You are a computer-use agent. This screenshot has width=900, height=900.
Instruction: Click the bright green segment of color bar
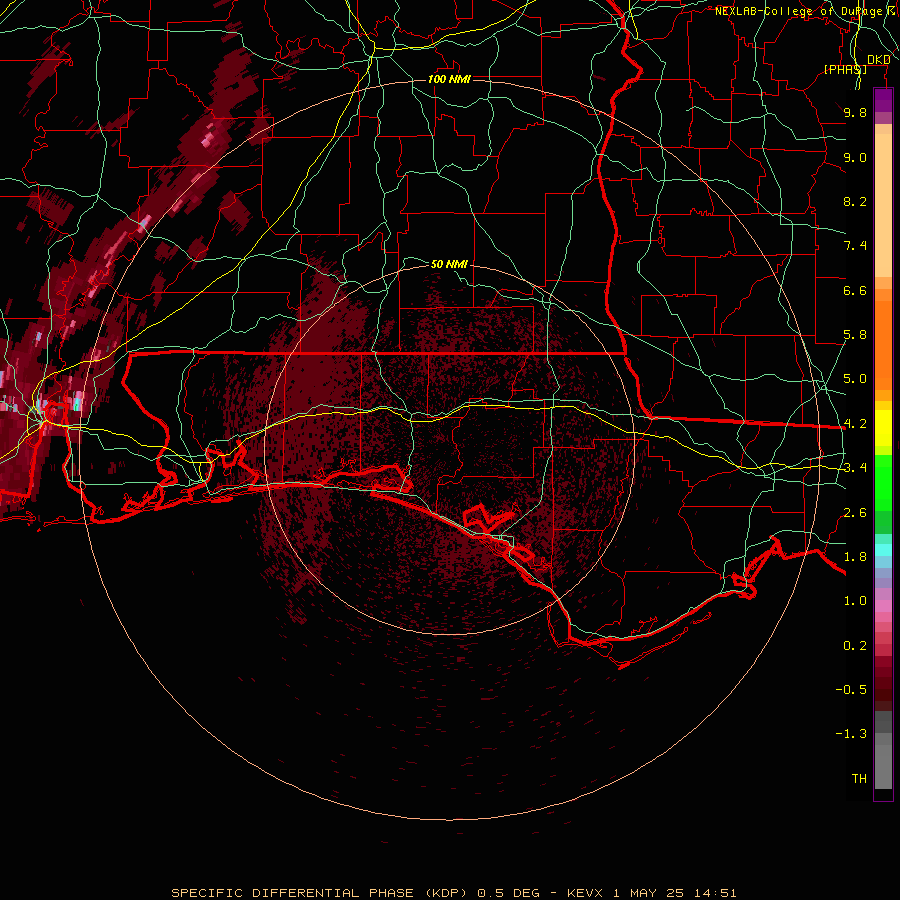883,483
